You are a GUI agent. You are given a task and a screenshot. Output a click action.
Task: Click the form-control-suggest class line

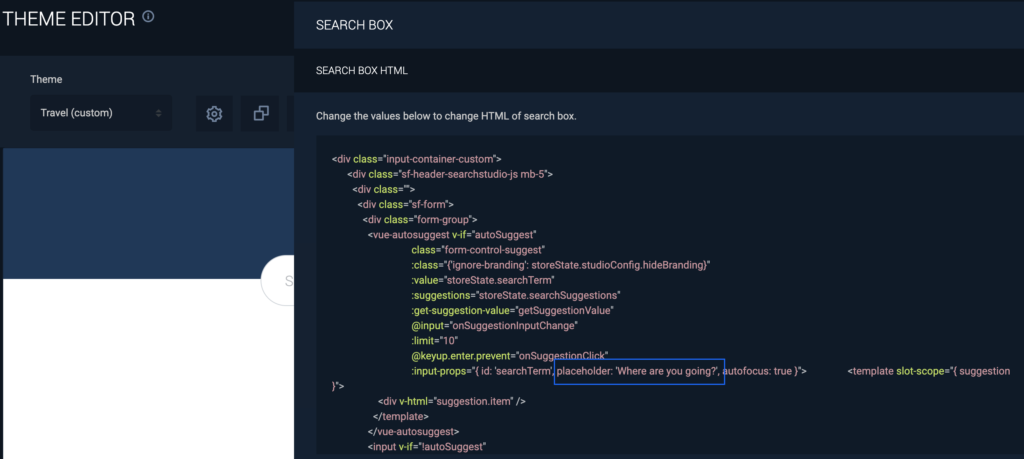coord(478,249)
